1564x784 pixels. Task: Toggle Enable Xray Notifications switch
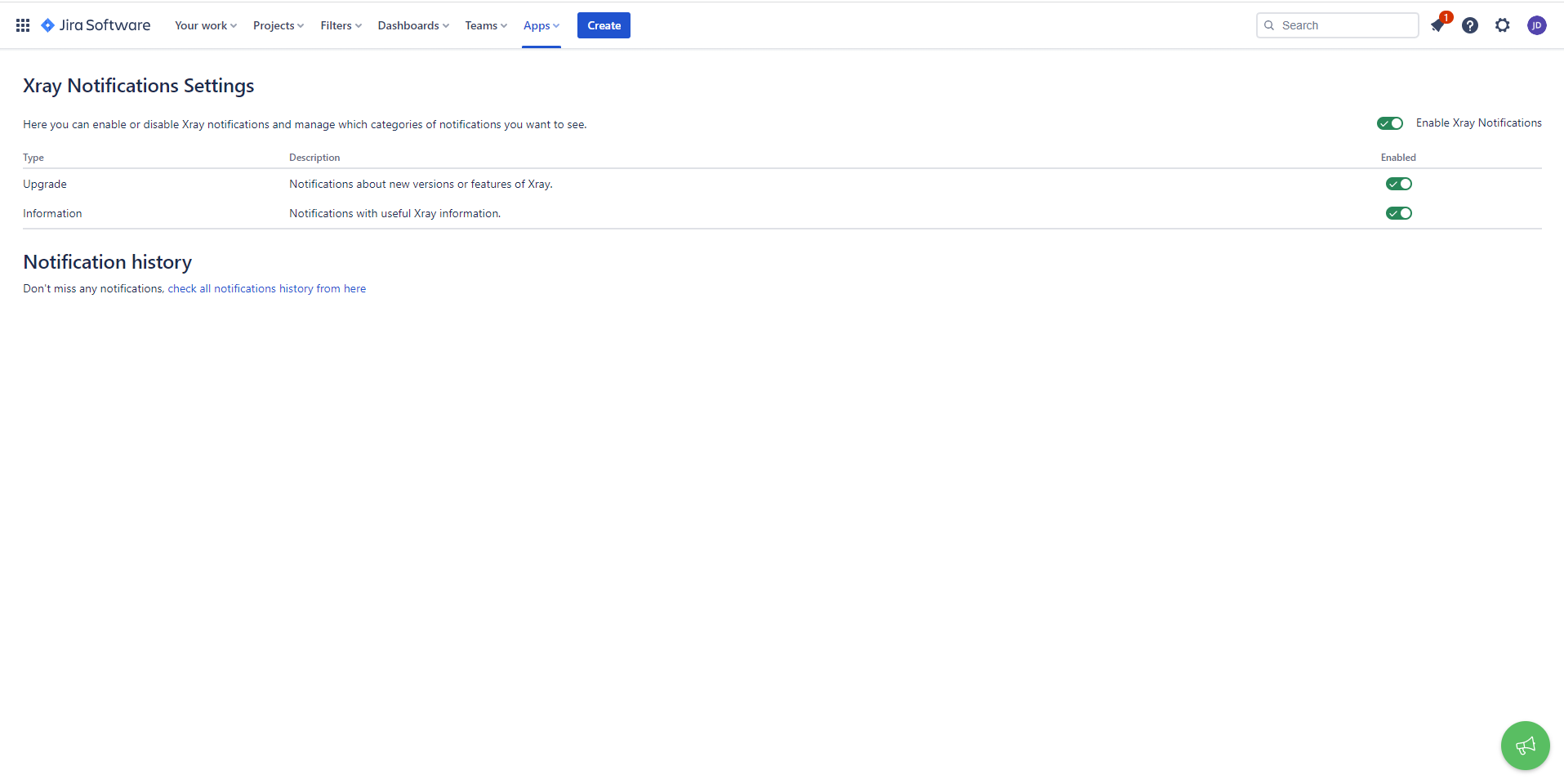(1390, 123)
